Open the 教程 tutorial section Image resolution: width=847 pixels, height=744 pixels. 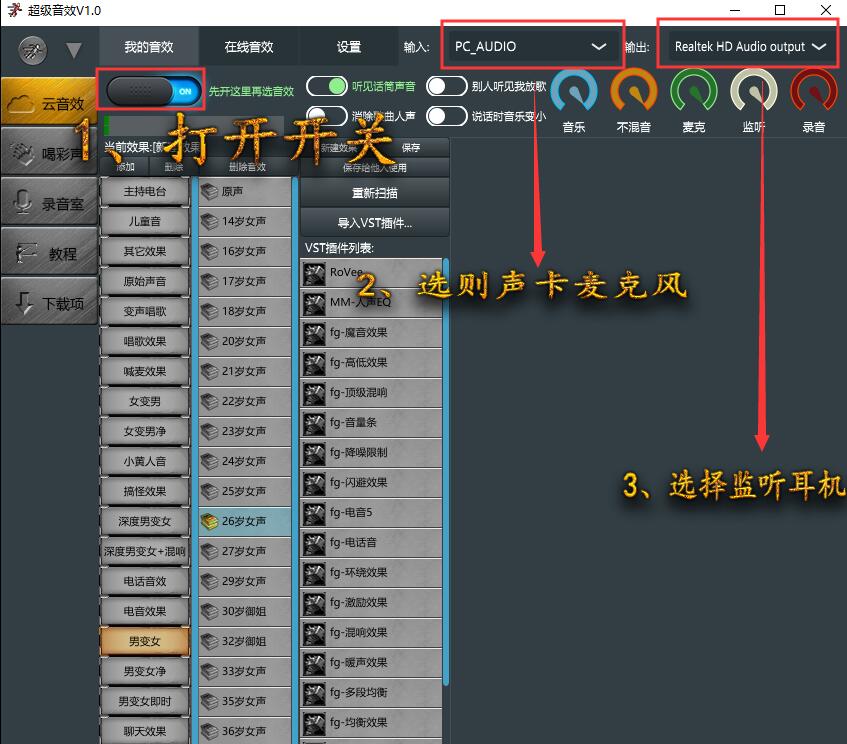pyautogui.click(x=48, y=252)
